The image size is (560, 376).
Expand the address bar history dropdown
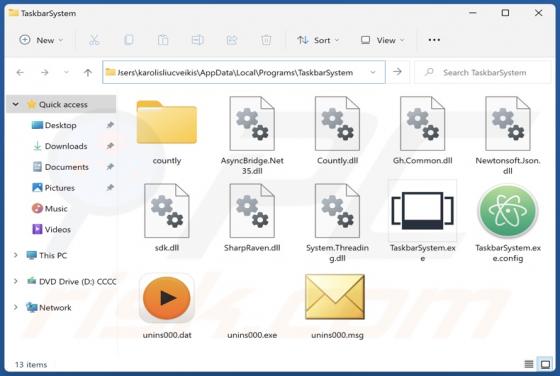pyautogui.click(x=373, y=72)
